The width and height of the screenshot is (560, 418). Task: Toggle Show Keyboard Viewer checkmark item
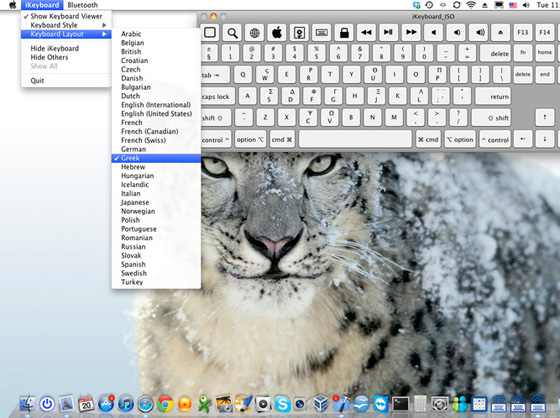[66, 16]
